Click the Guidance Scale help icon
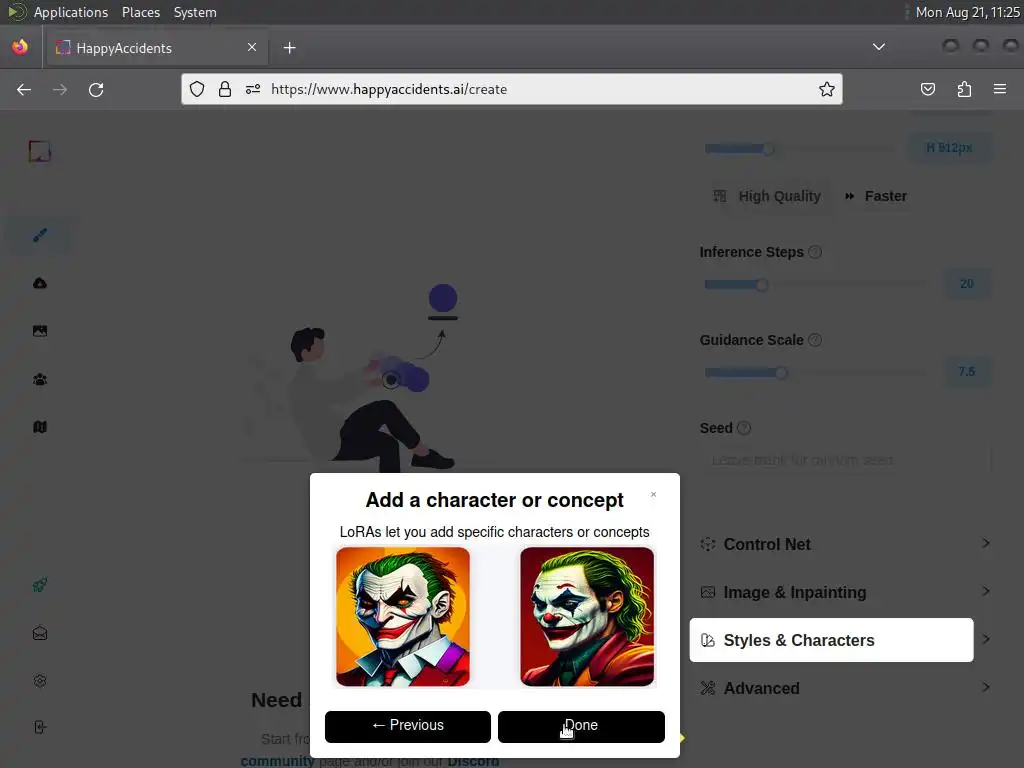The height and width of the screenshot is (768, 1024). click(815, 340)
